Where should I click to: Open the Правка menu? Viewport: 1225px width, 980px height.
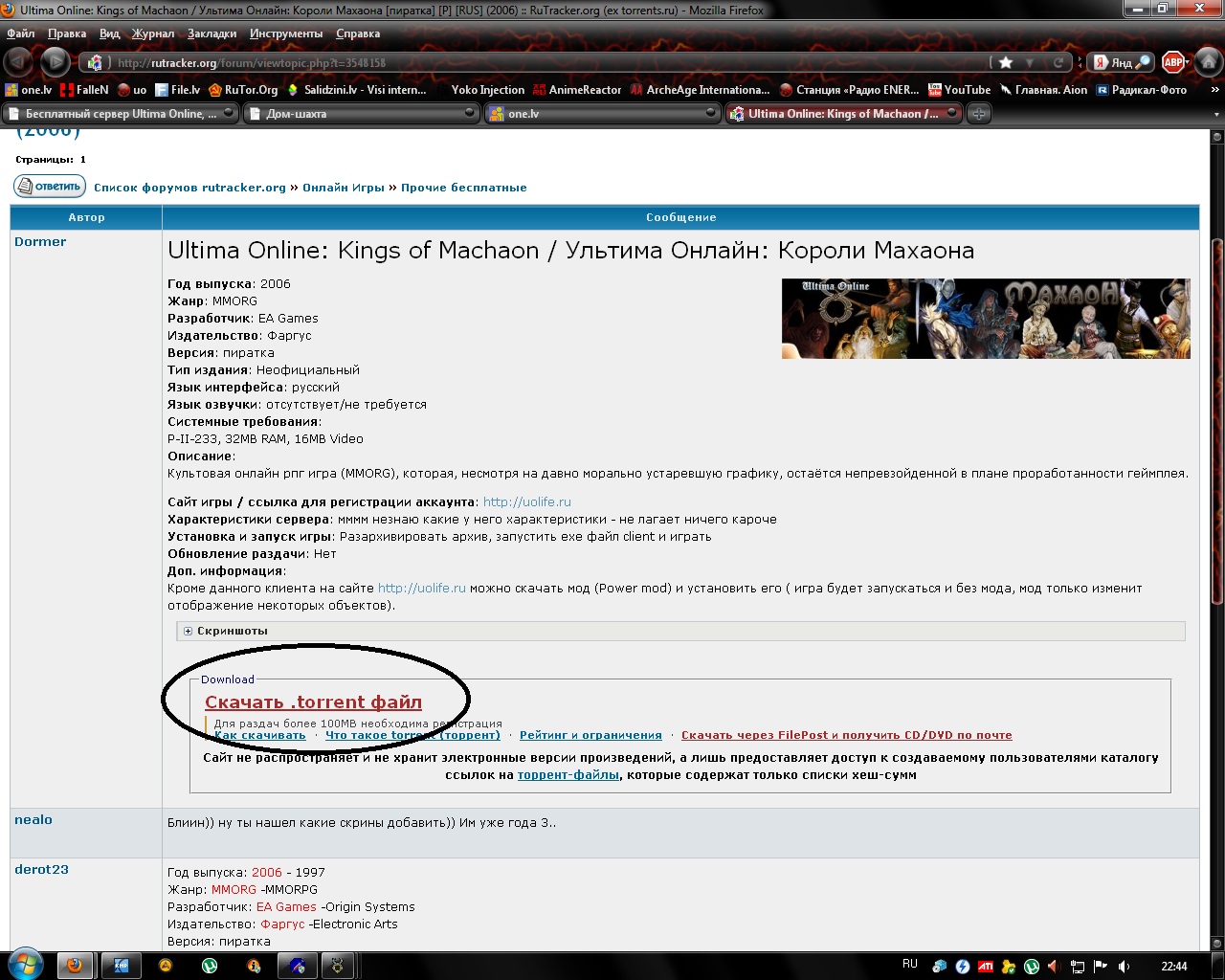(x=67, y=33)
